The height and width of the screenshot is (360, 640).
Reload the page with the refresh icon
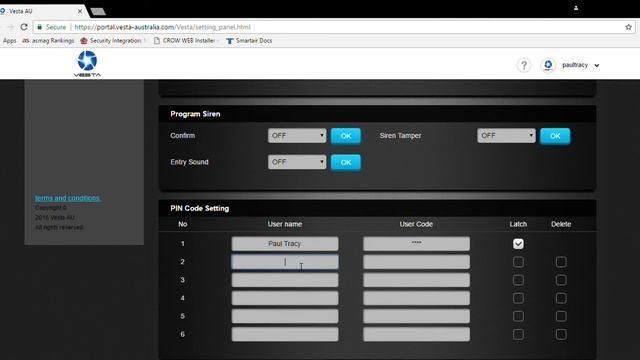point(24,27)
